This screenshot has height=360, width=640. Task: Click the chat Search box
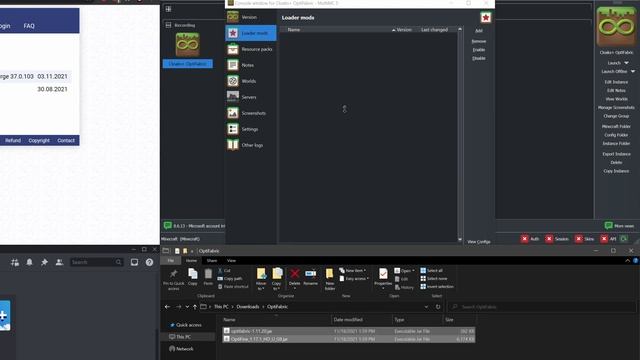point(97,262)
